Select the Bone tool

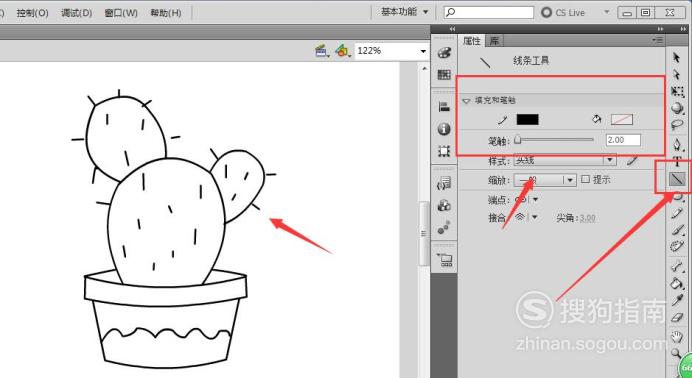tap(677, 266)
